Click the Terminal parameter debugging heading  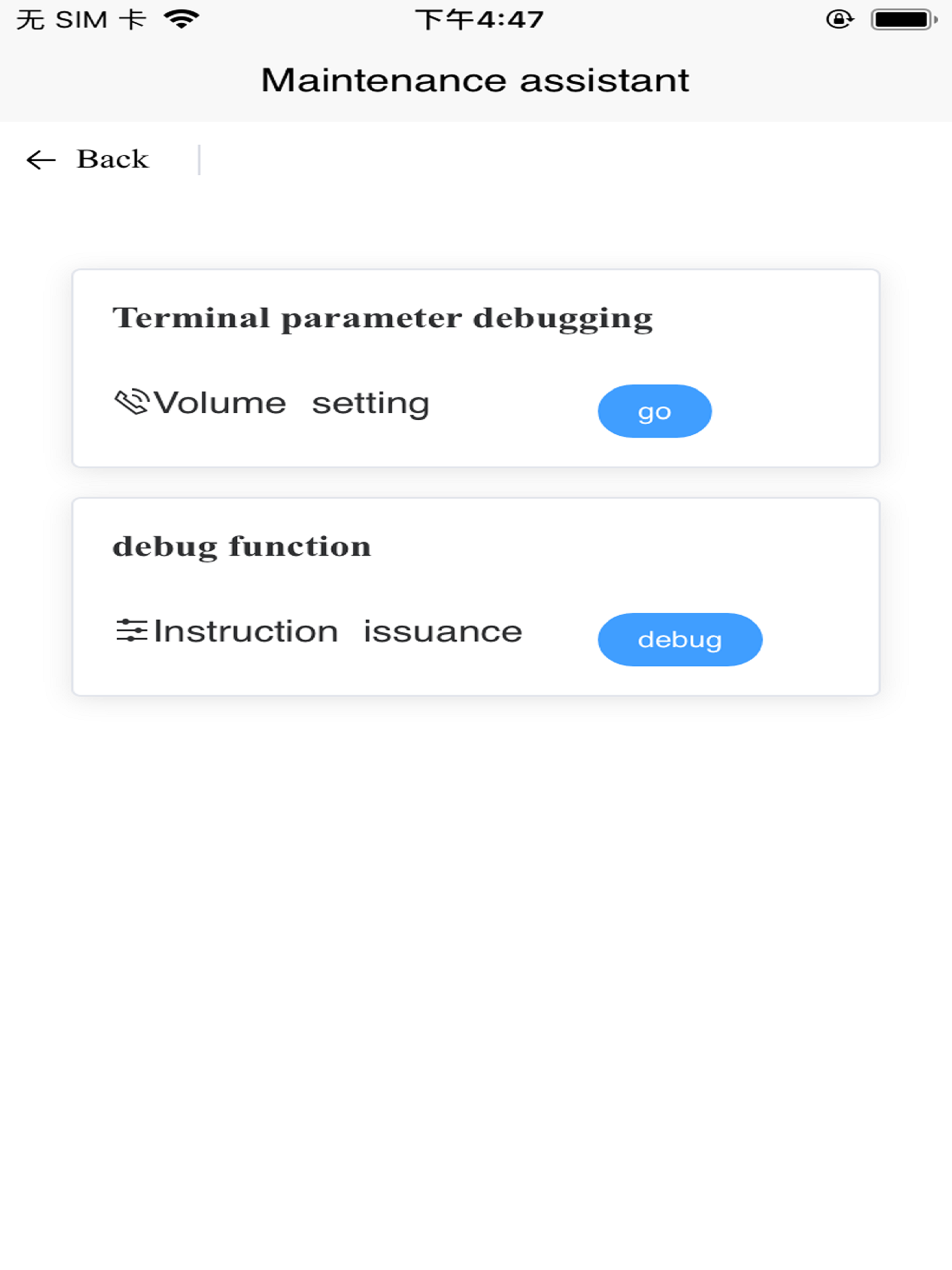click(x=383, y=318)
